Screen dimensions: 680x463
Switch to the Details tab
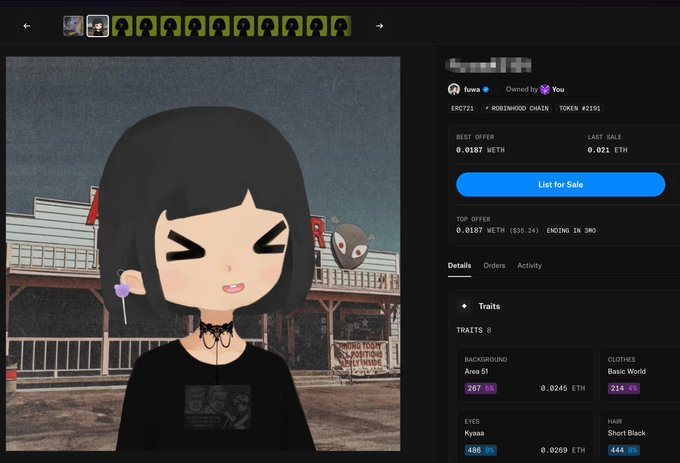[459, 265]
